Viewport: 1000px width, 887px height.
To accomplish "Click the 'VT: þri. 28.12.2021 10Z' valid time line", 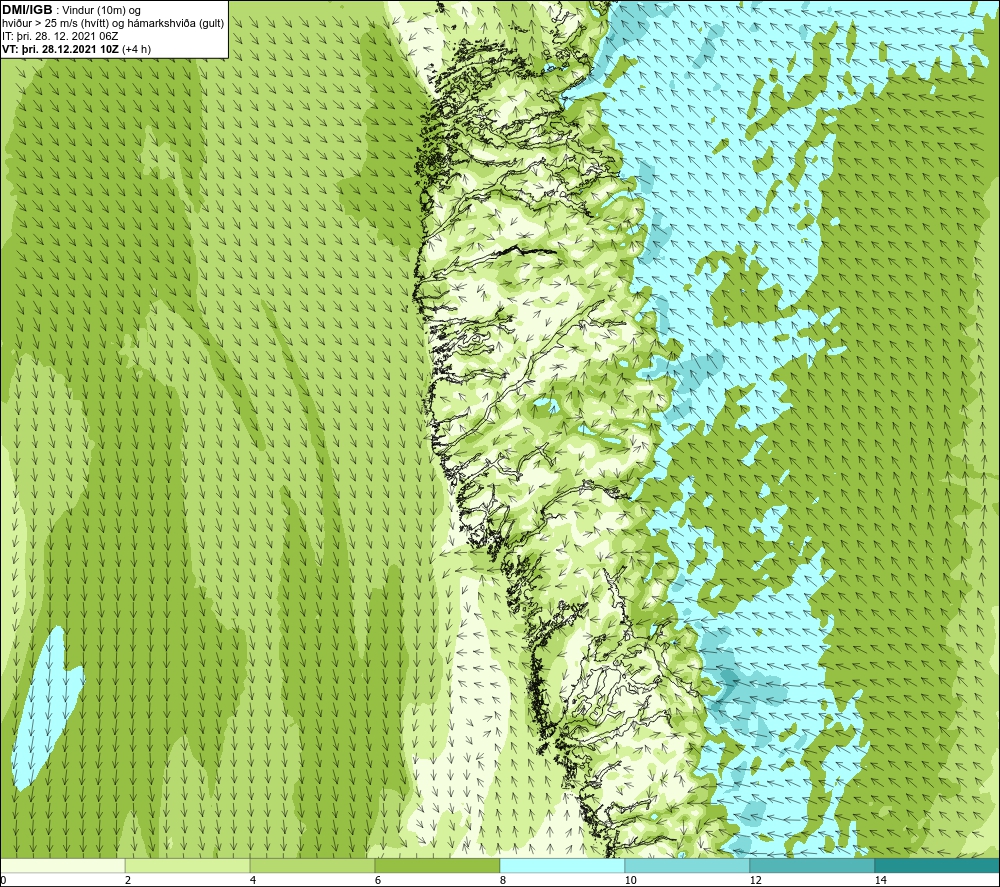I will (x=77, y=49).
